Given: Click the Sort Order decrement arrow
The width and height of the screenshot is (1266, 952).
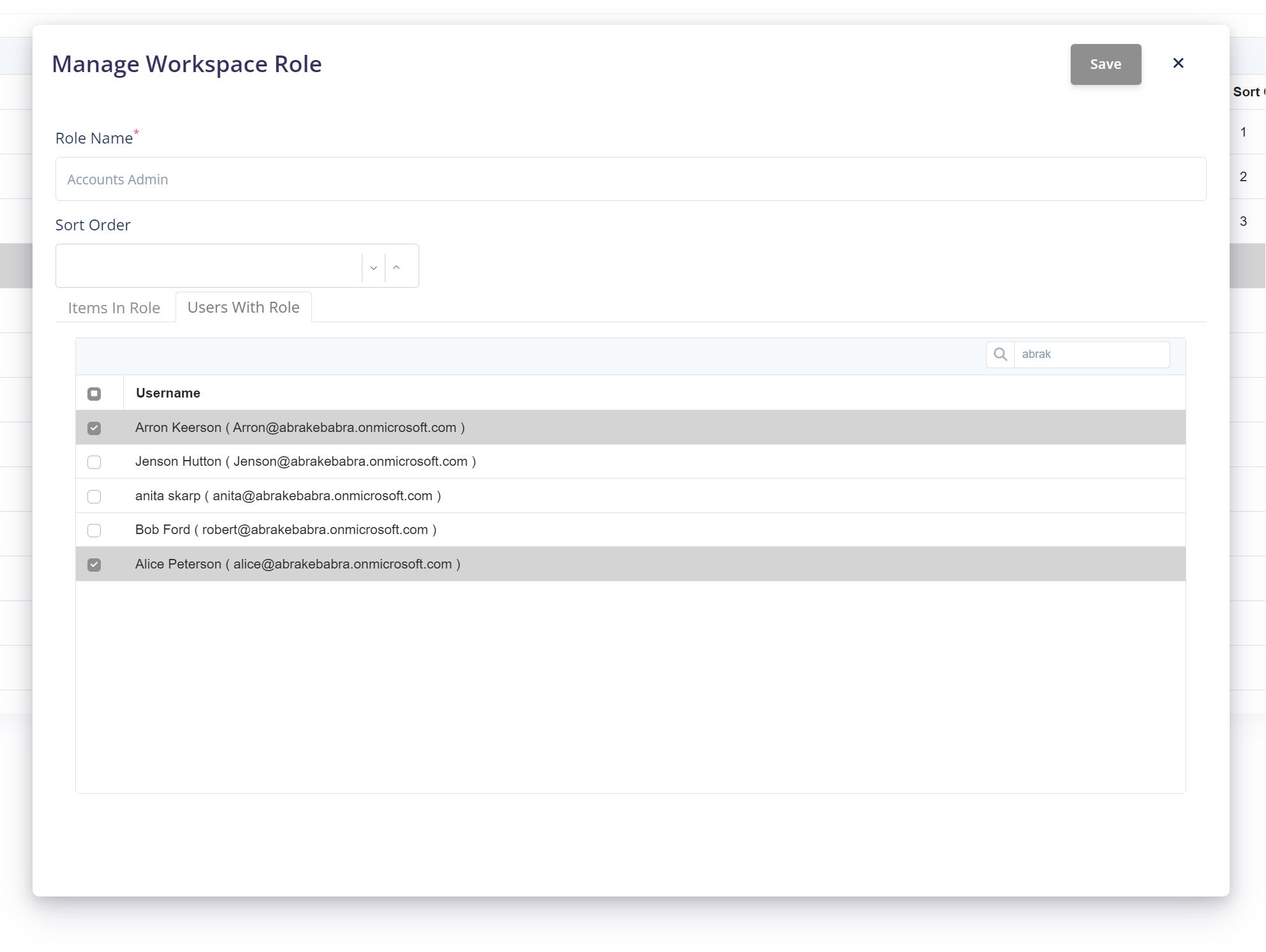Looking at the screenshot, I should click(373, 267).
